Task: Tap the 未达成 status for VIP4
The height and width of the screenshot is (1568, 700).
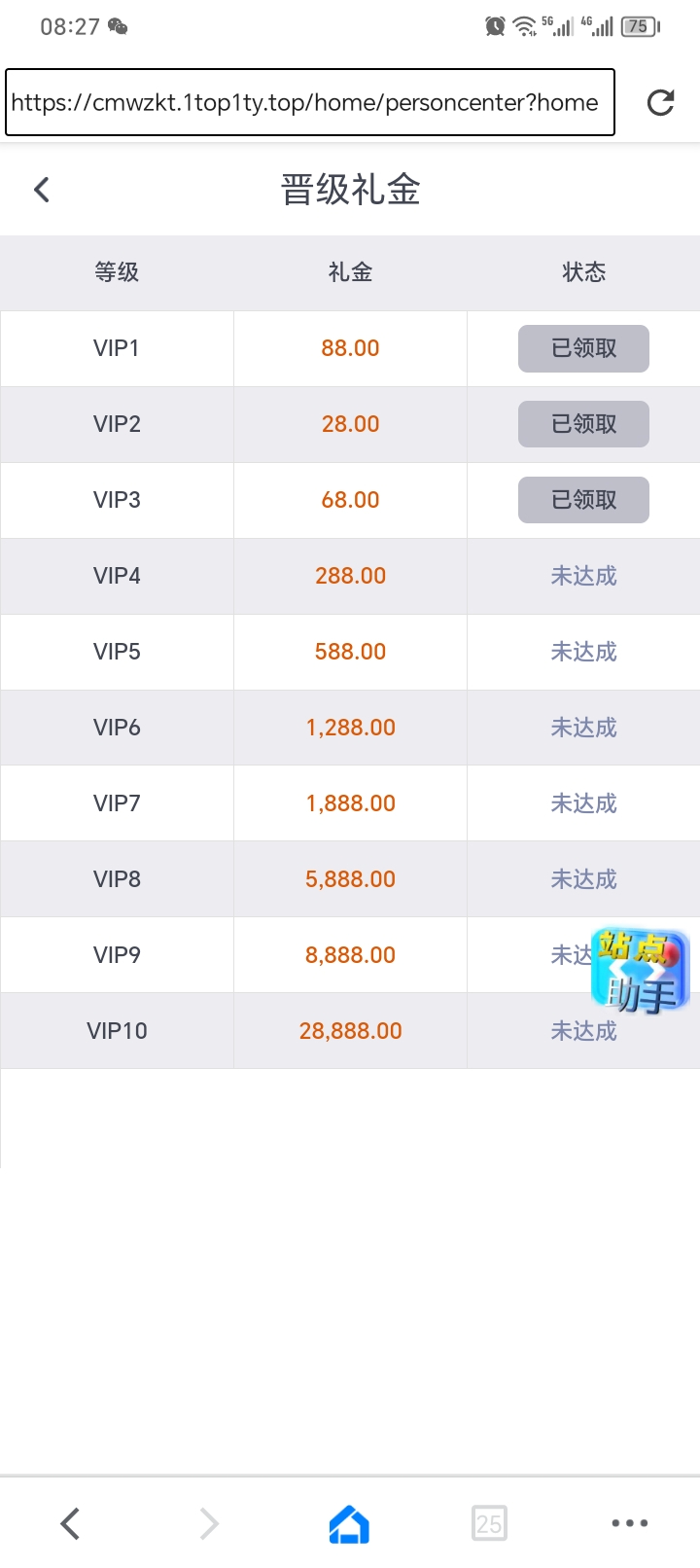Action: 583,576
